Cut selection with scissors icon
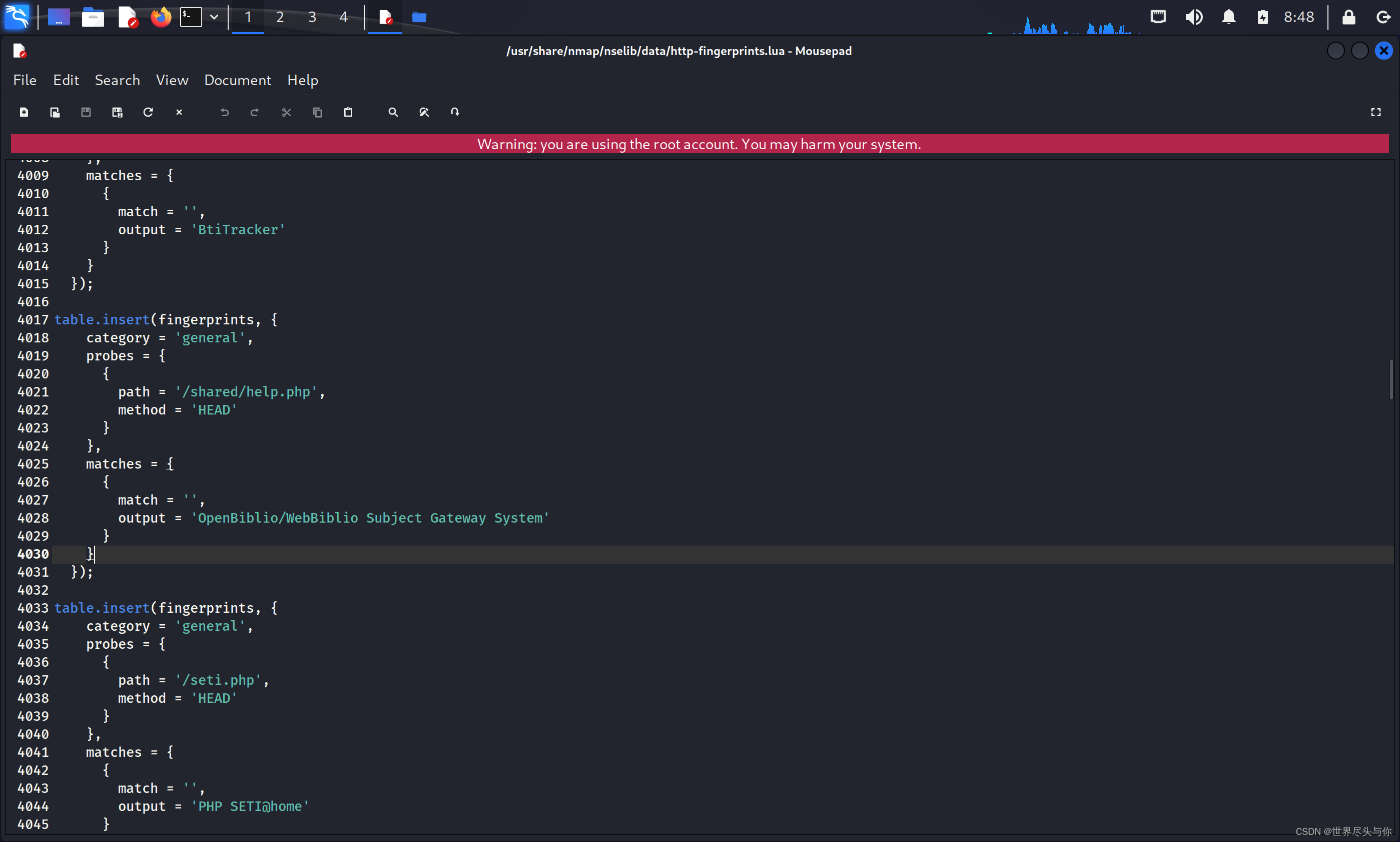 [286, 112]
